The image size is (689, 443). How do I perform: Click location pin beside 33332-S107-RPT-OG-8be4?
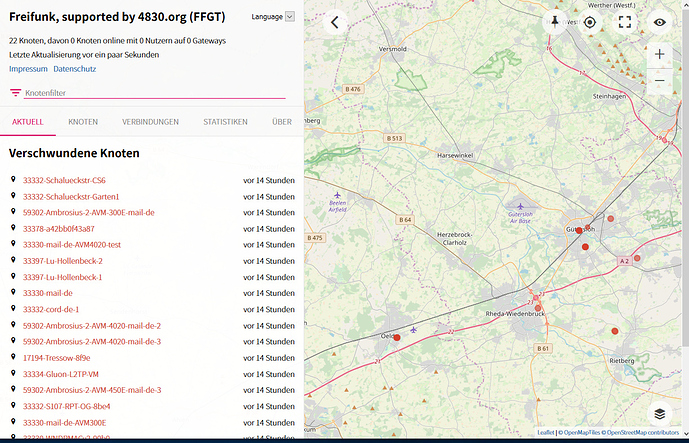(13, 405)
